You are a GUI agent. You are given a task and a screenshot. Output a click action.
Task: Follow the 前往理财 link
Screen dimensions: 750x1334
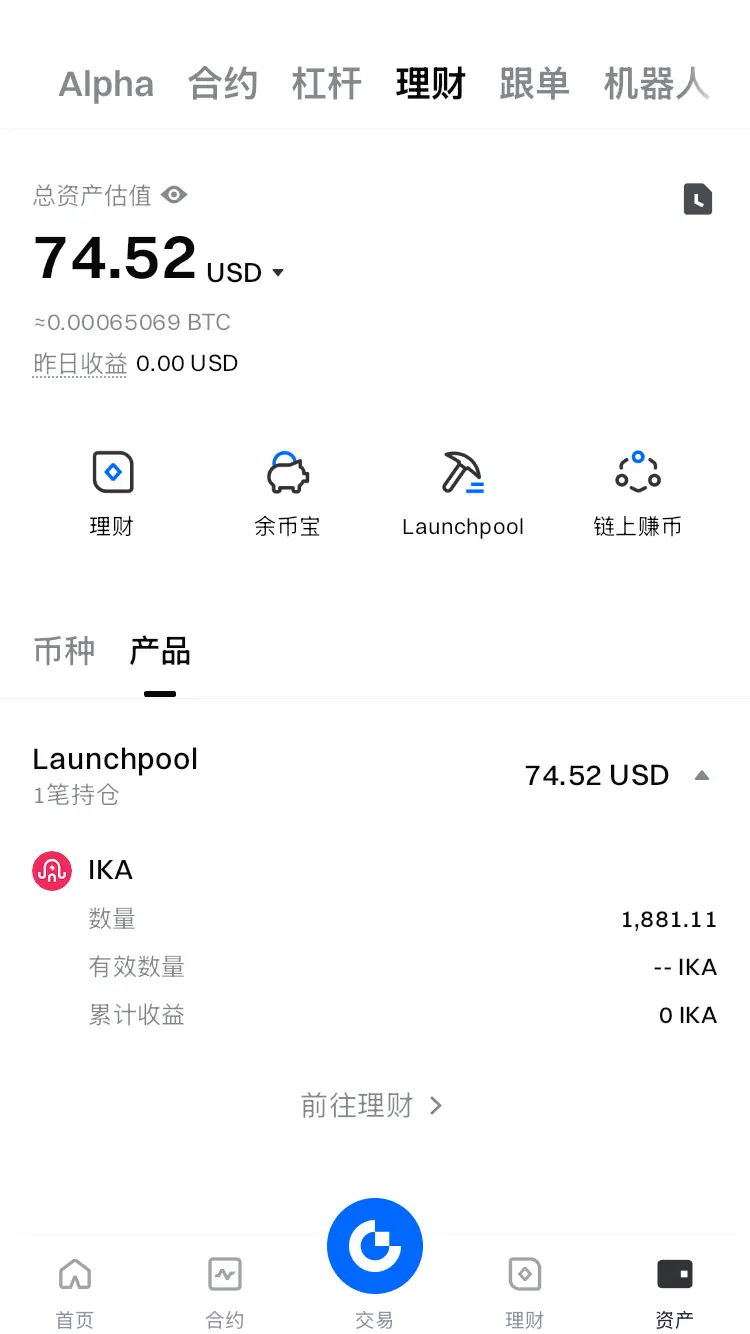click(371, 1105)
